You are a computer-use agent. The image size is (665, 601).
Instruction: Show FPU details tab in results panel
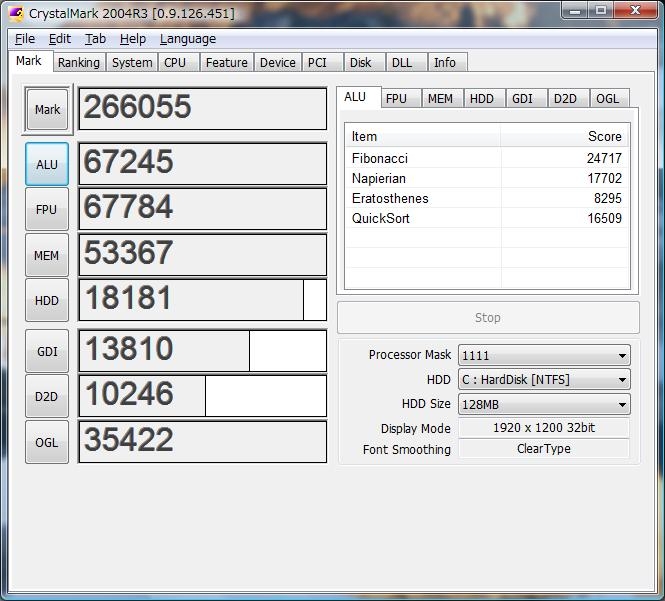pos(401,98)
